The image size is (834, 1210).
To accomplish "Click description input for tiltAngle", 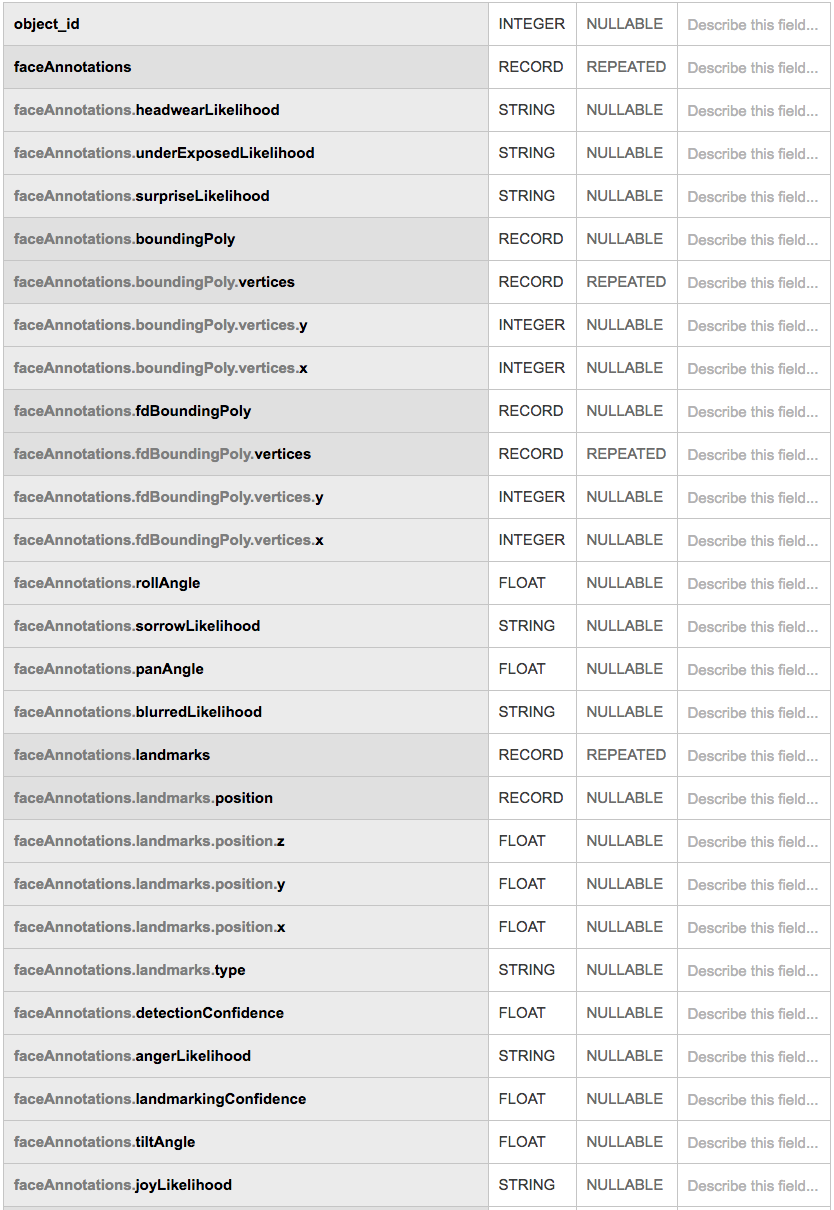I will 752,1143.
